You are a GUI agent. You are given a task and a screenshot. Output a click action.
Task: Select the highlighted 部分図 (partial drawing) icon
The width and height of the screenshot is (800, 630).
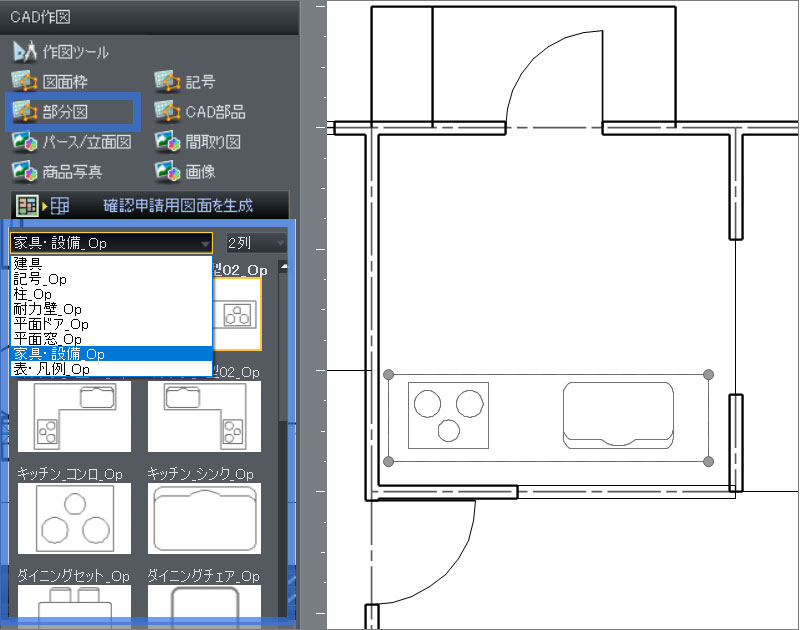point(24,111)
